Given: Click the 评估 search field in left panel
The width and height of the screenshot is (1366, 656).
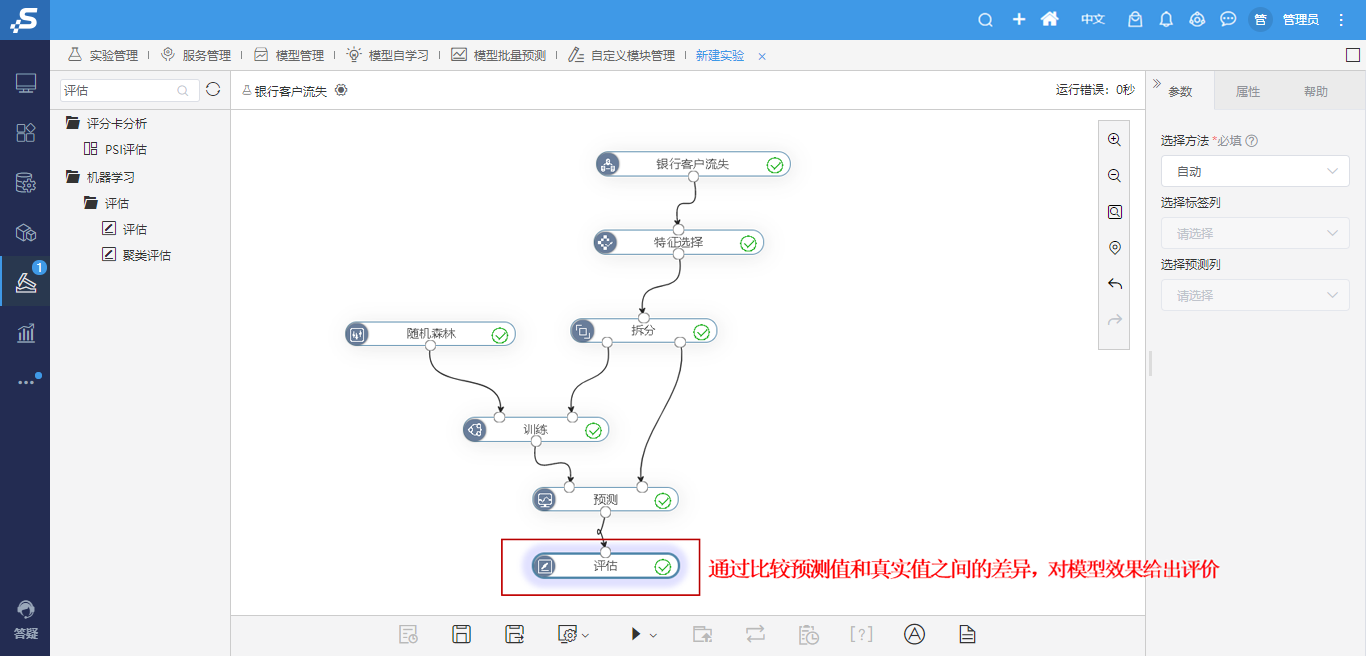Looking at the screenshot, I should [x=130, y=90].
